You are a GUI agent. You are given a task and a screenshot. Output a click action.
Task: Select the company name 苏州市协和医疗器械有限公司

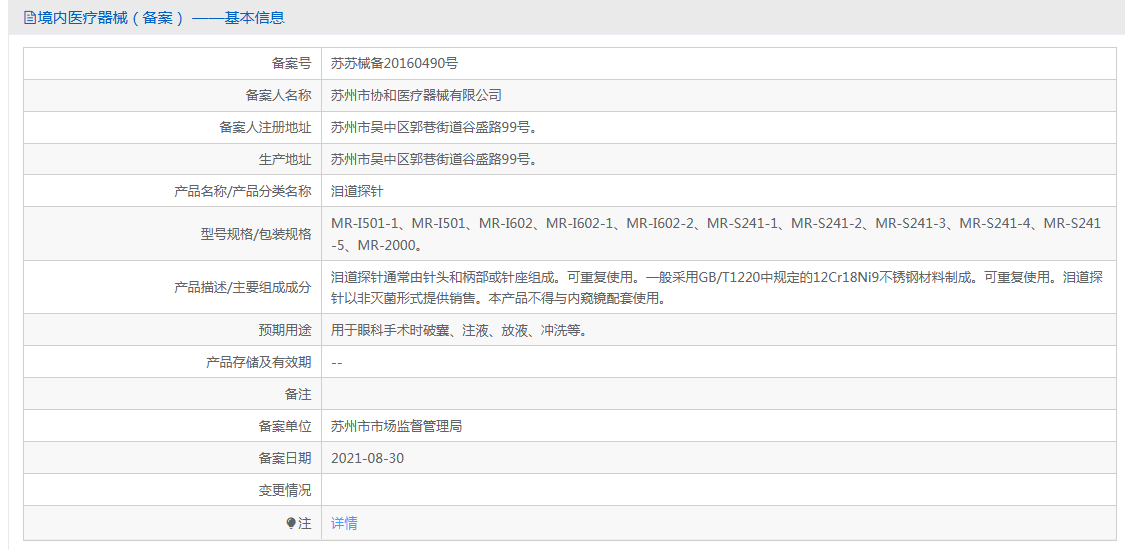tap(416, 95)
